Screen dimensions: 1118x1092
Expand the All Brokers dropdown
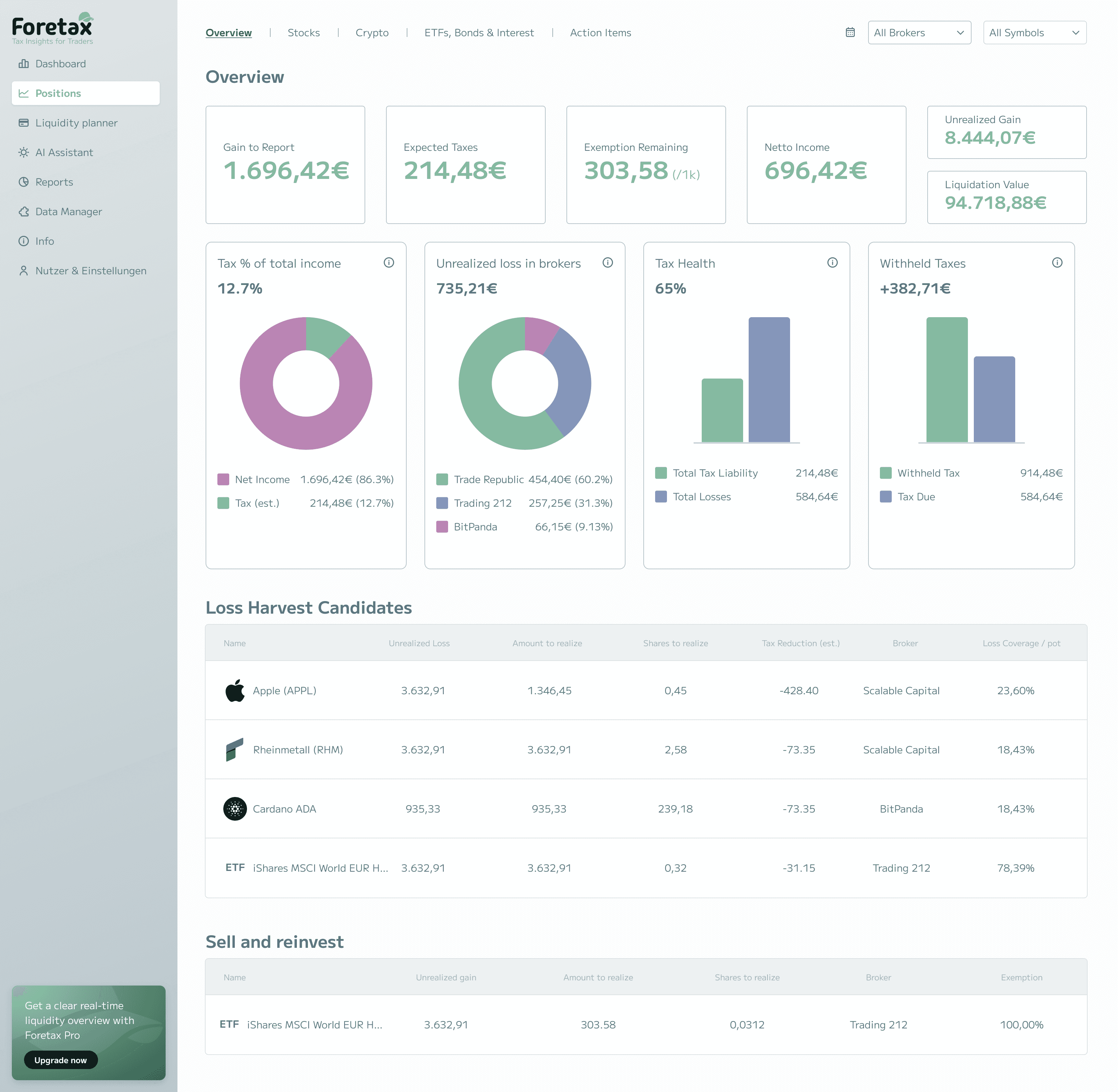point(919,33)
